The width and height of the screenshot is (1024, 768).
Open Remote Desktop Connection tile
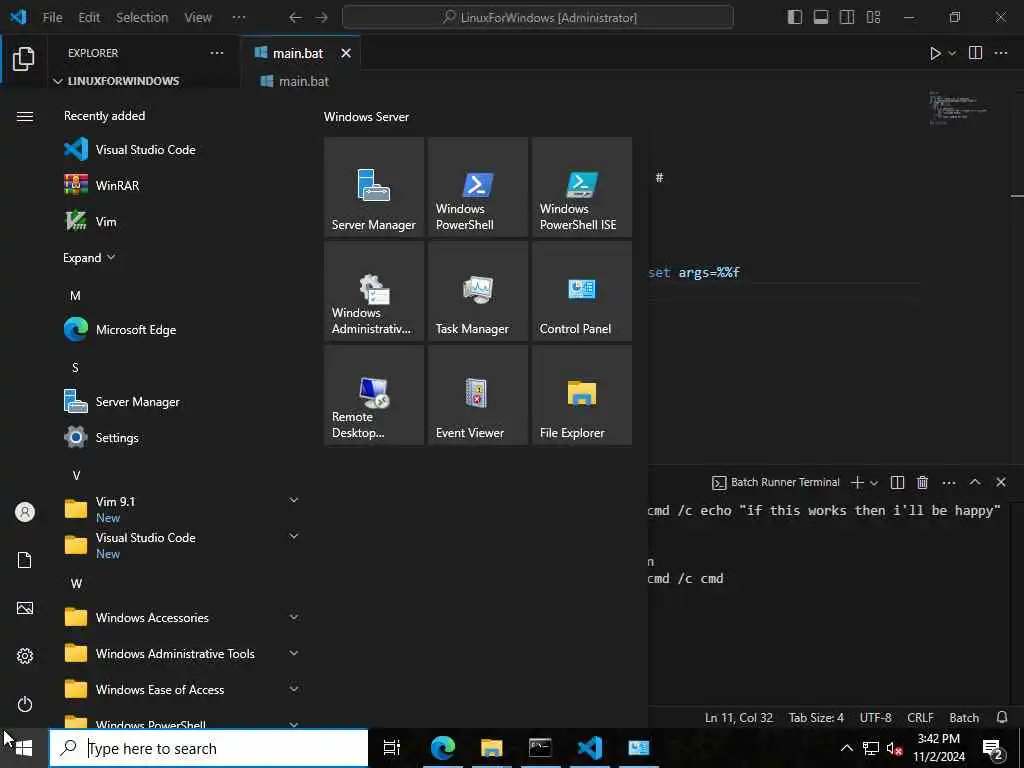(374, 395)
